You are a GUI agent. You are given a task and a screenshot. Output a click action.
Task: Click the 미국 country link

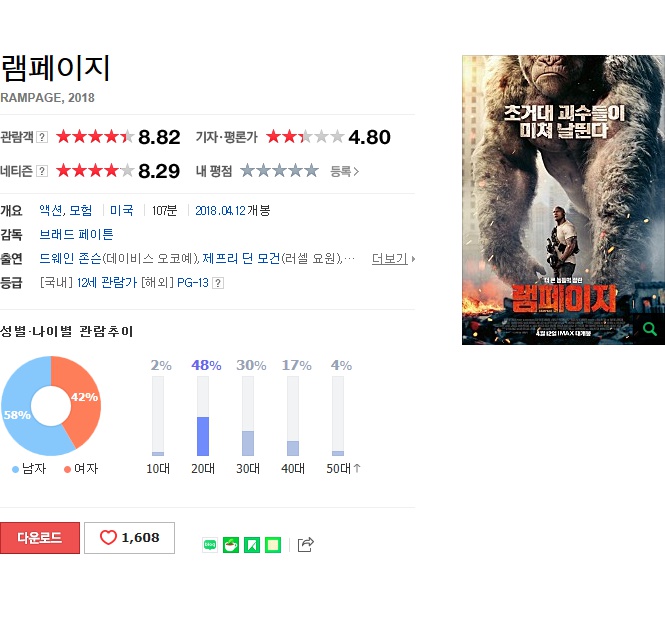(x=122, y=210)
